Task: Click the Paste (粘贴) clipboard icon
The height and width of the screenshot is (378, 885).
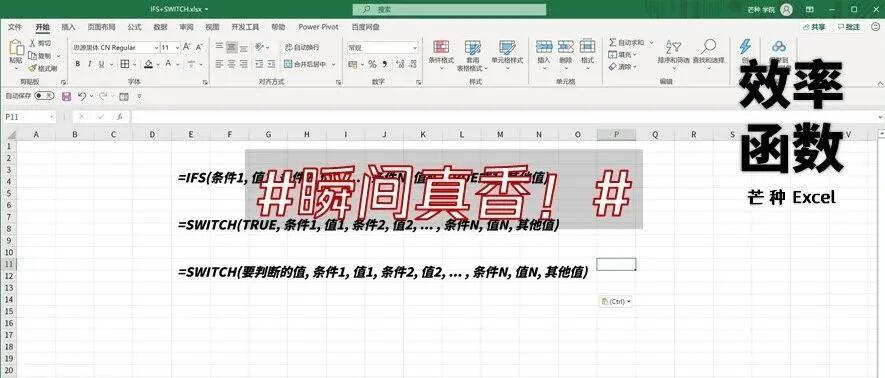Action: pos(16,48)
